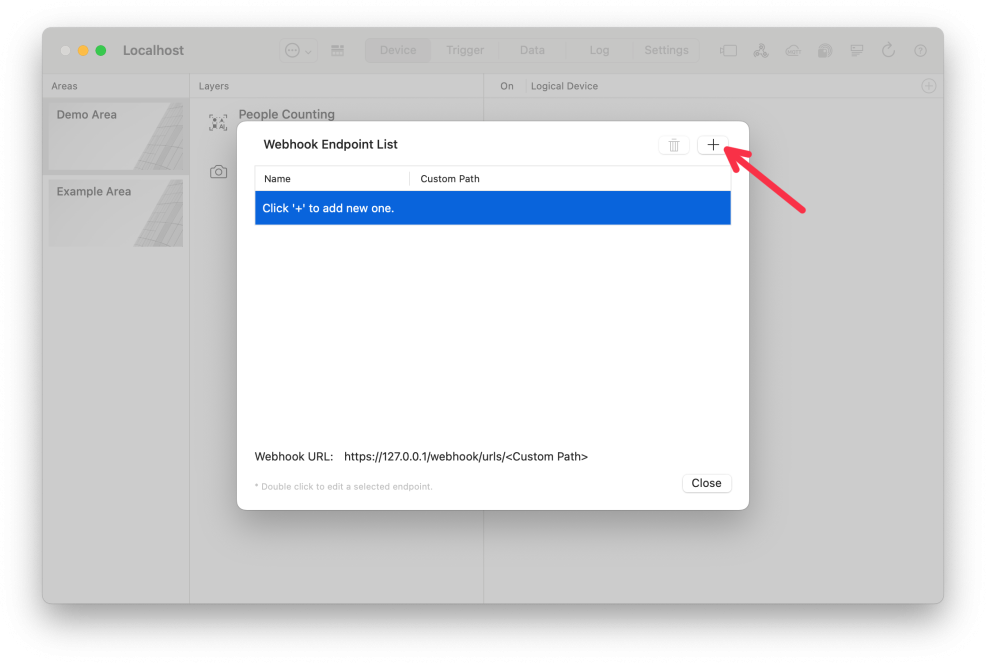This screenshot has width=986, height=663.
Task: Add a logical device with plus icon
Action: click(928, 86)
